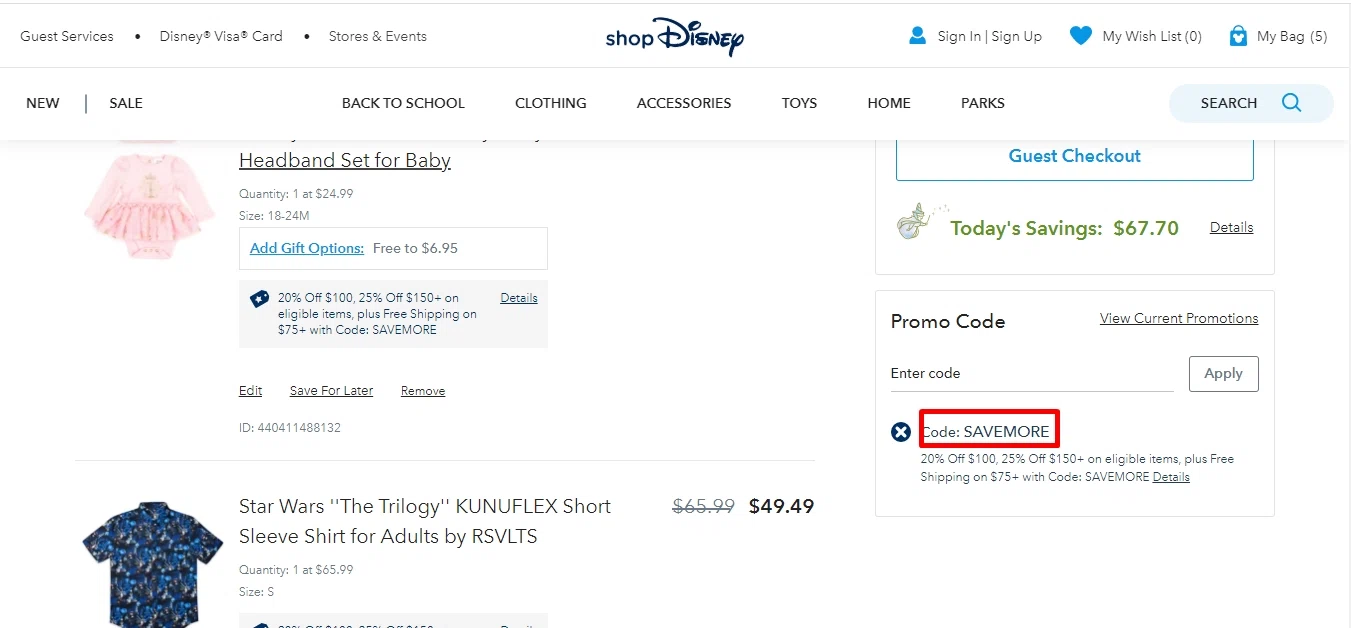Open the HOME menu
Screen dimensions: 1351x628
pos(889,103)
